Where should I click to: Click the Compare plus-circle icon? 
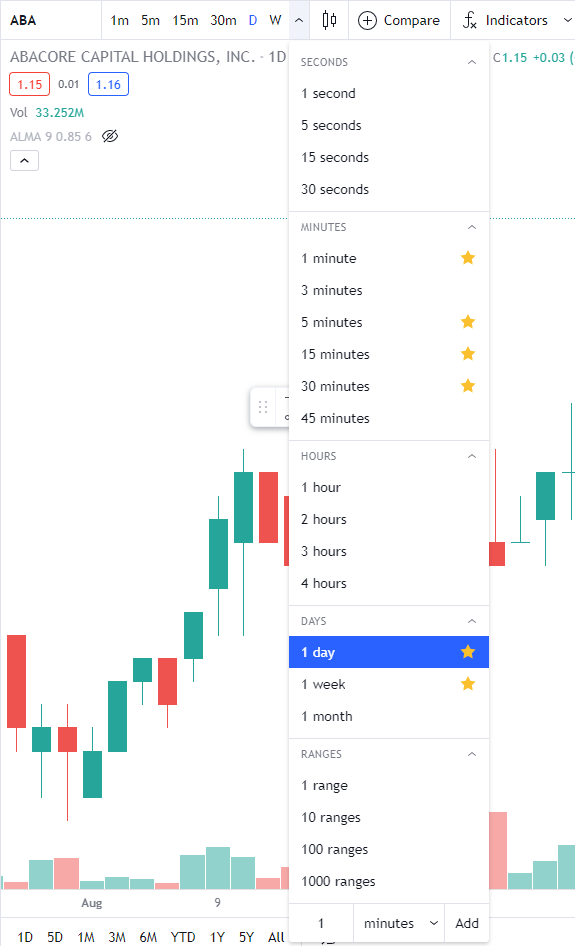(x=367, y=21)
